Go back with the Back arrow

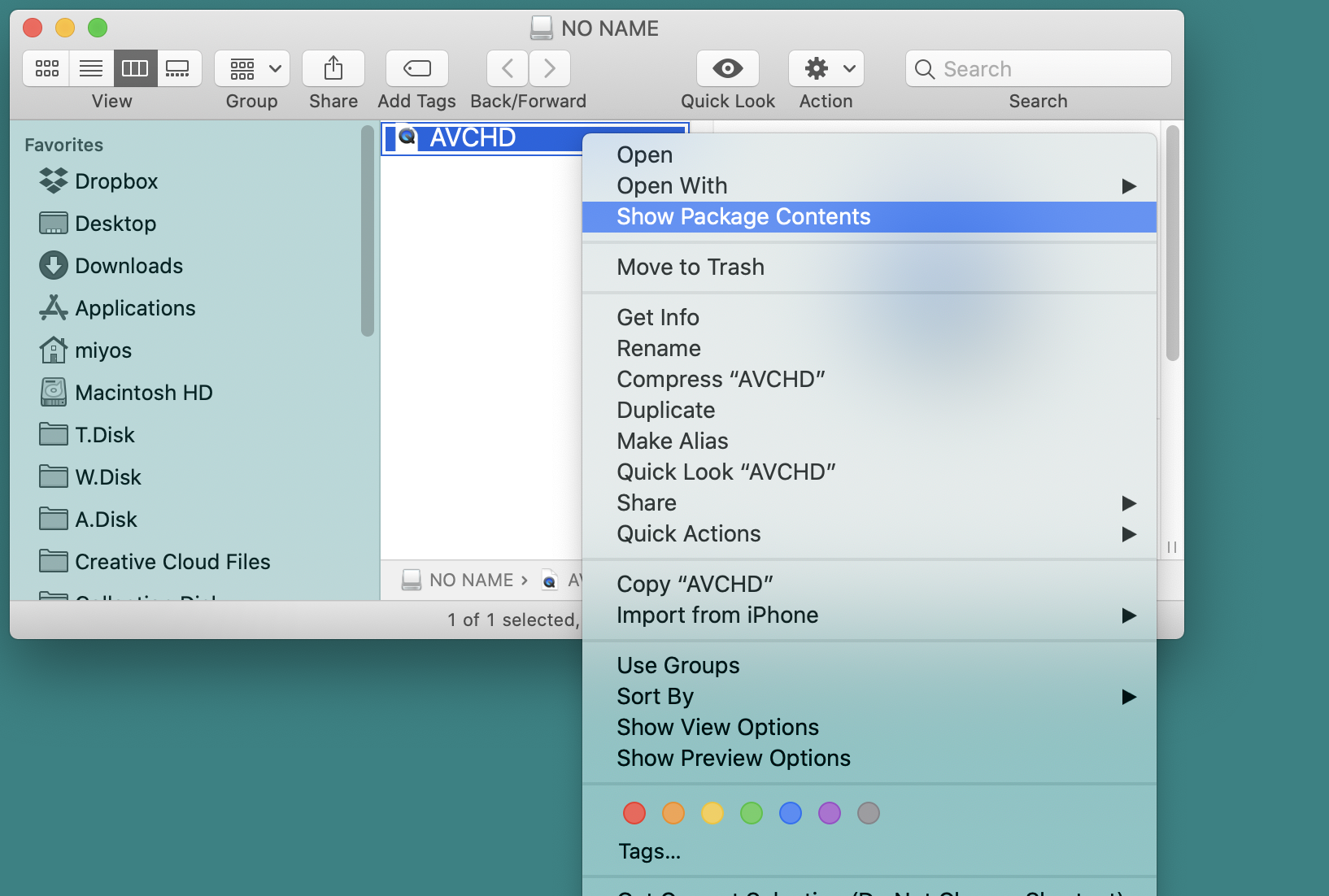508,68
